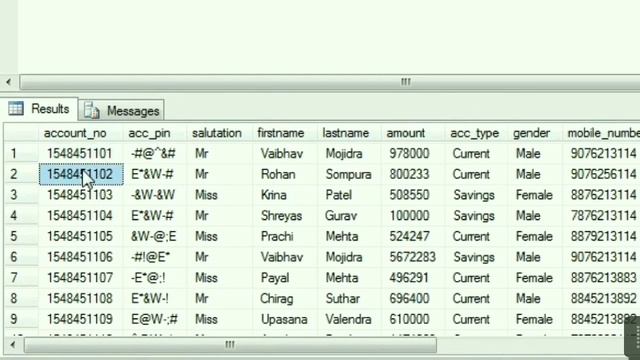This screenshot has height=360, width=640.
Task: Select account number 1548451104 cell
Action: [x=81, y=216]
